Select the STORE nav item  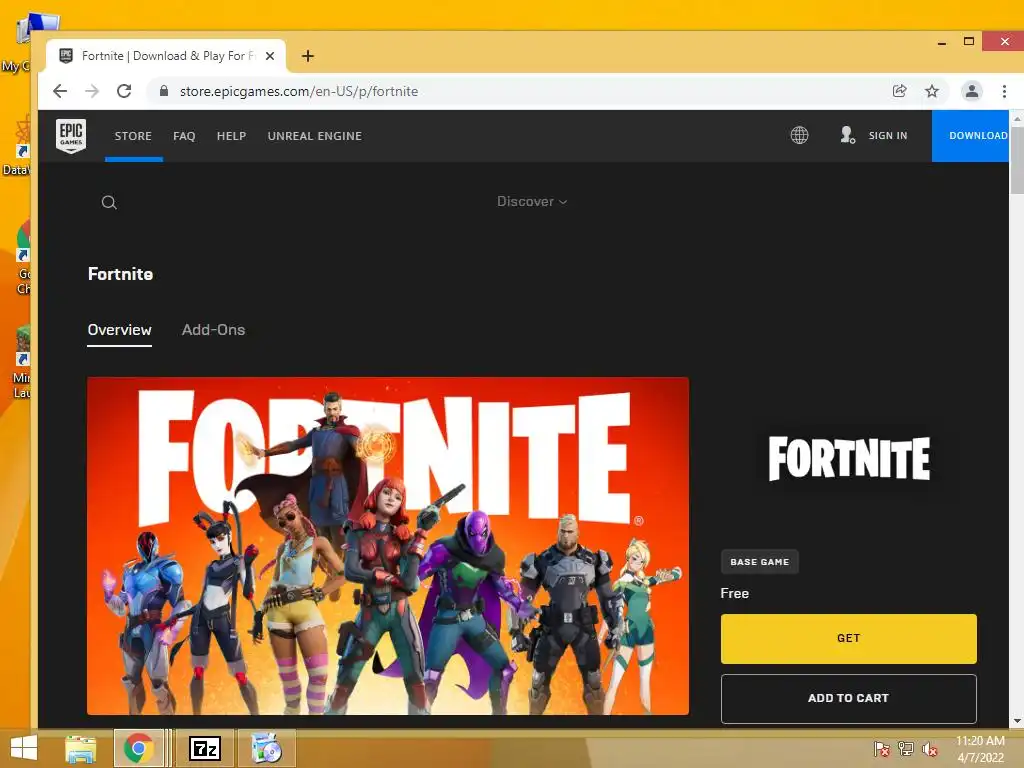click(133, 136)
